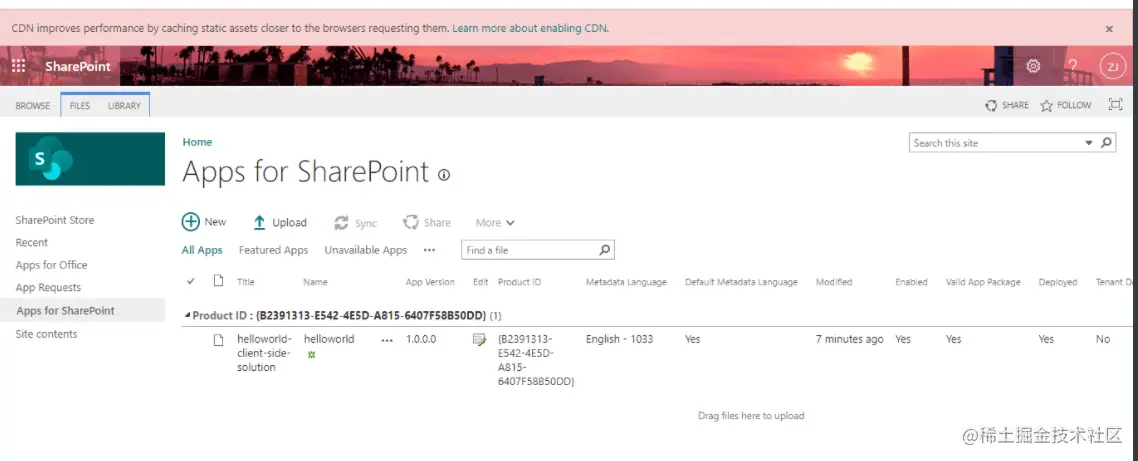
Task: Expand the More dropdown menu
Action: click(x=495, y=223)
